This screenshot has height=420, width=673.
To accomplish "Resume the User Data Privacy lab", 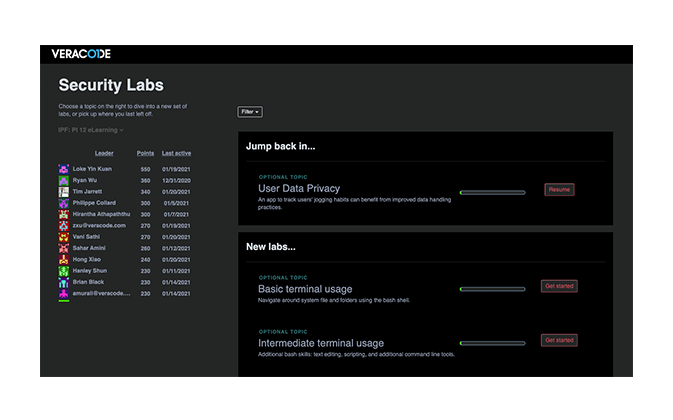I will tap(559, 189).
